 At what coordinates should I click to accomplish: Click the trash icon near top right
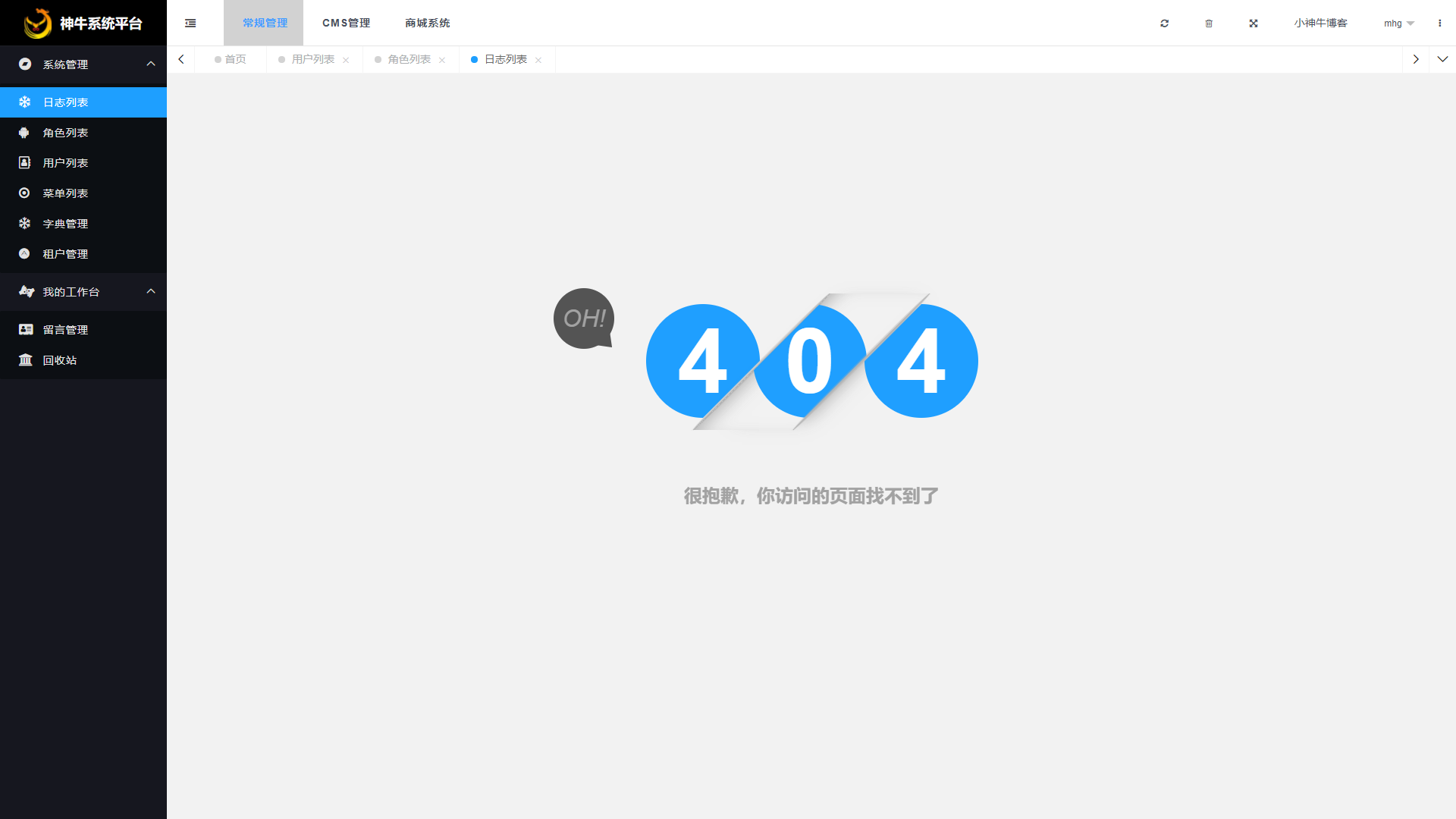click(1209, 23)
